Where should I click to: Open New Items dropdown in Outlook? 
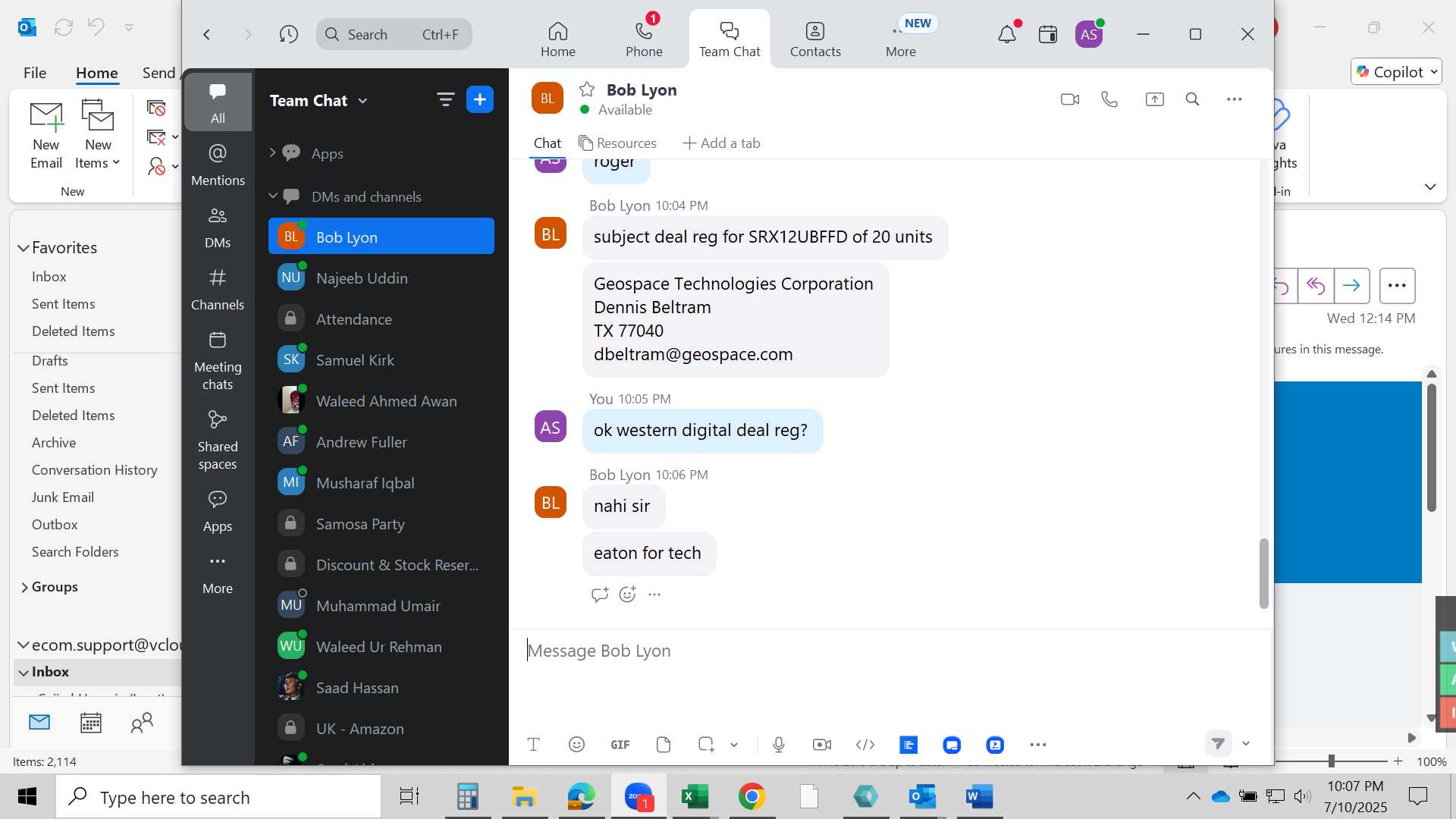coord(98,134)
